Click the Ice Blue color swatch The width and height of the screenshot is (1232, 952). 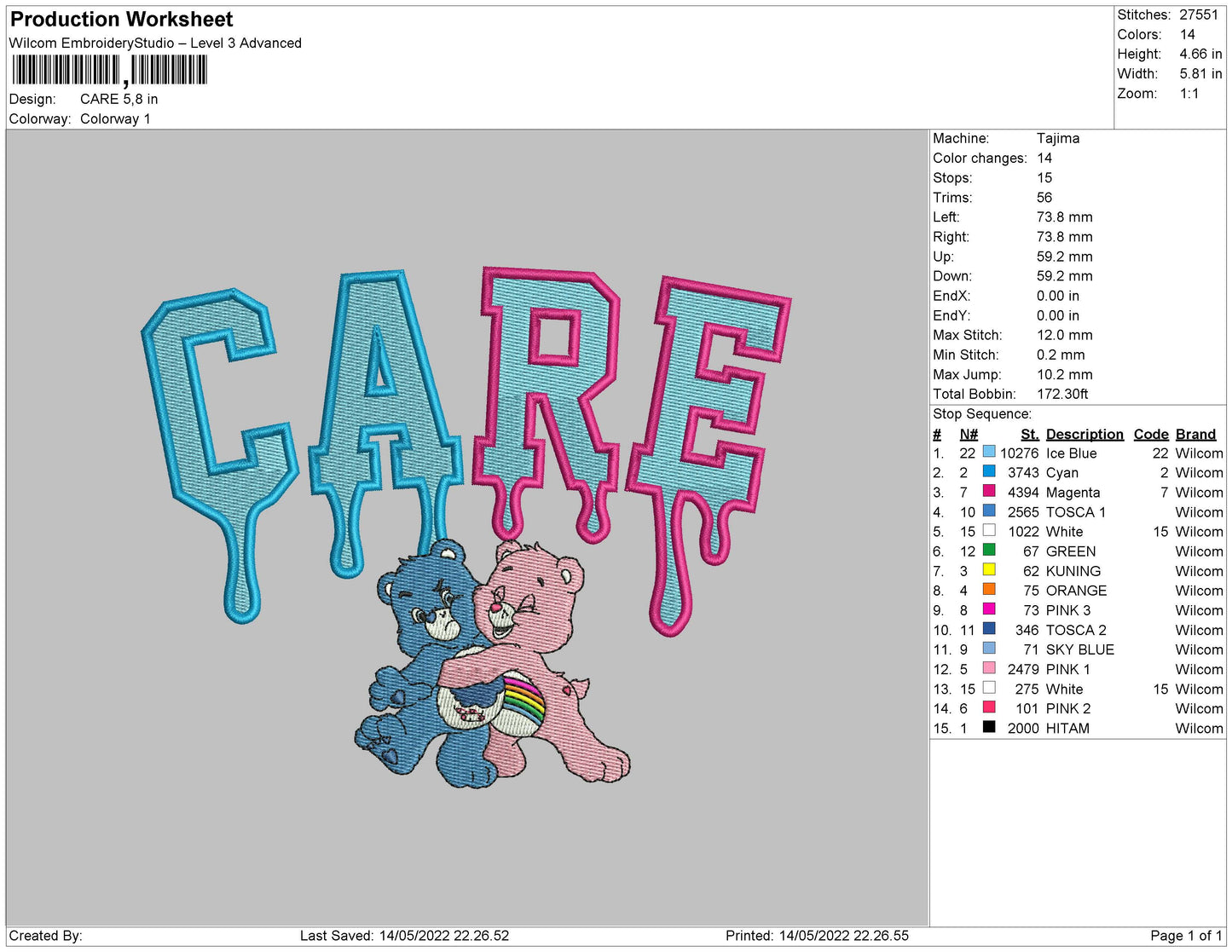click(989, 452)
